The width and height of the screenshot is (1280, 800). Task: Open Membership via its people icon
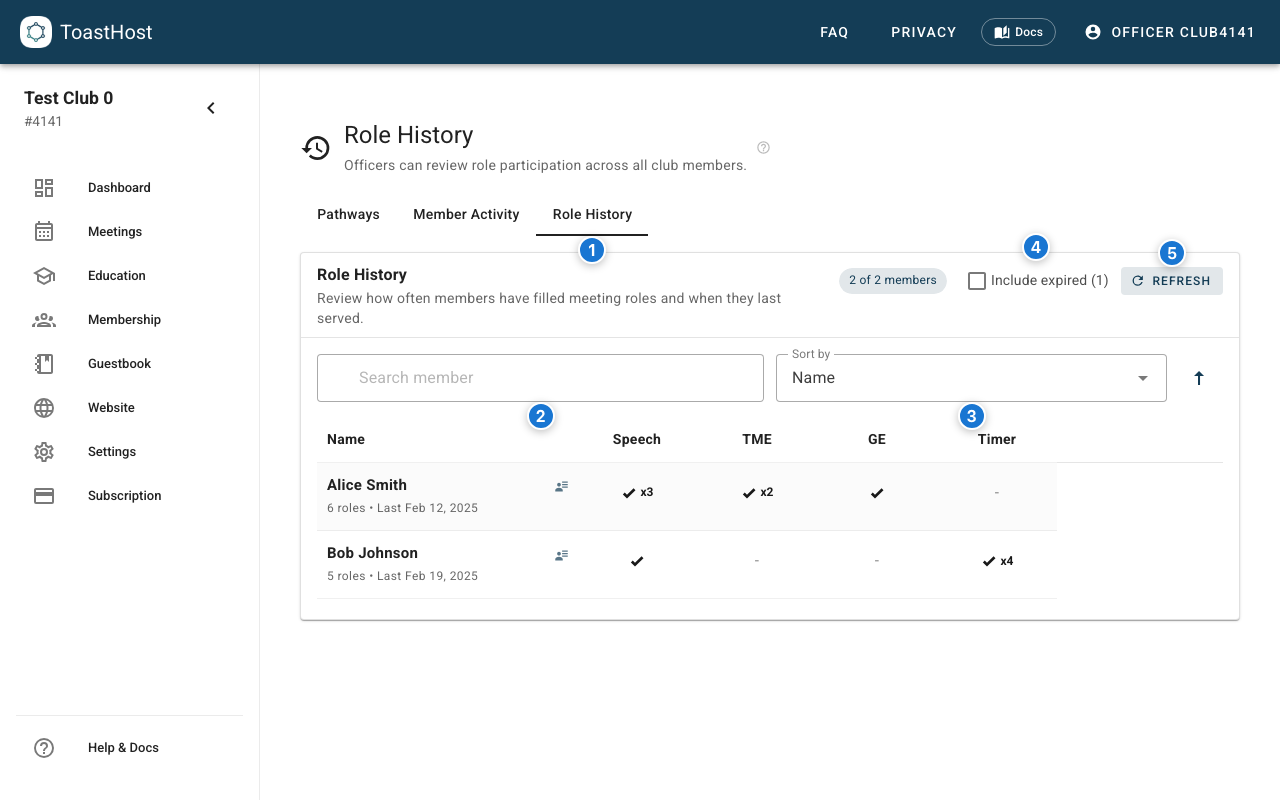[x=44, y=320]
